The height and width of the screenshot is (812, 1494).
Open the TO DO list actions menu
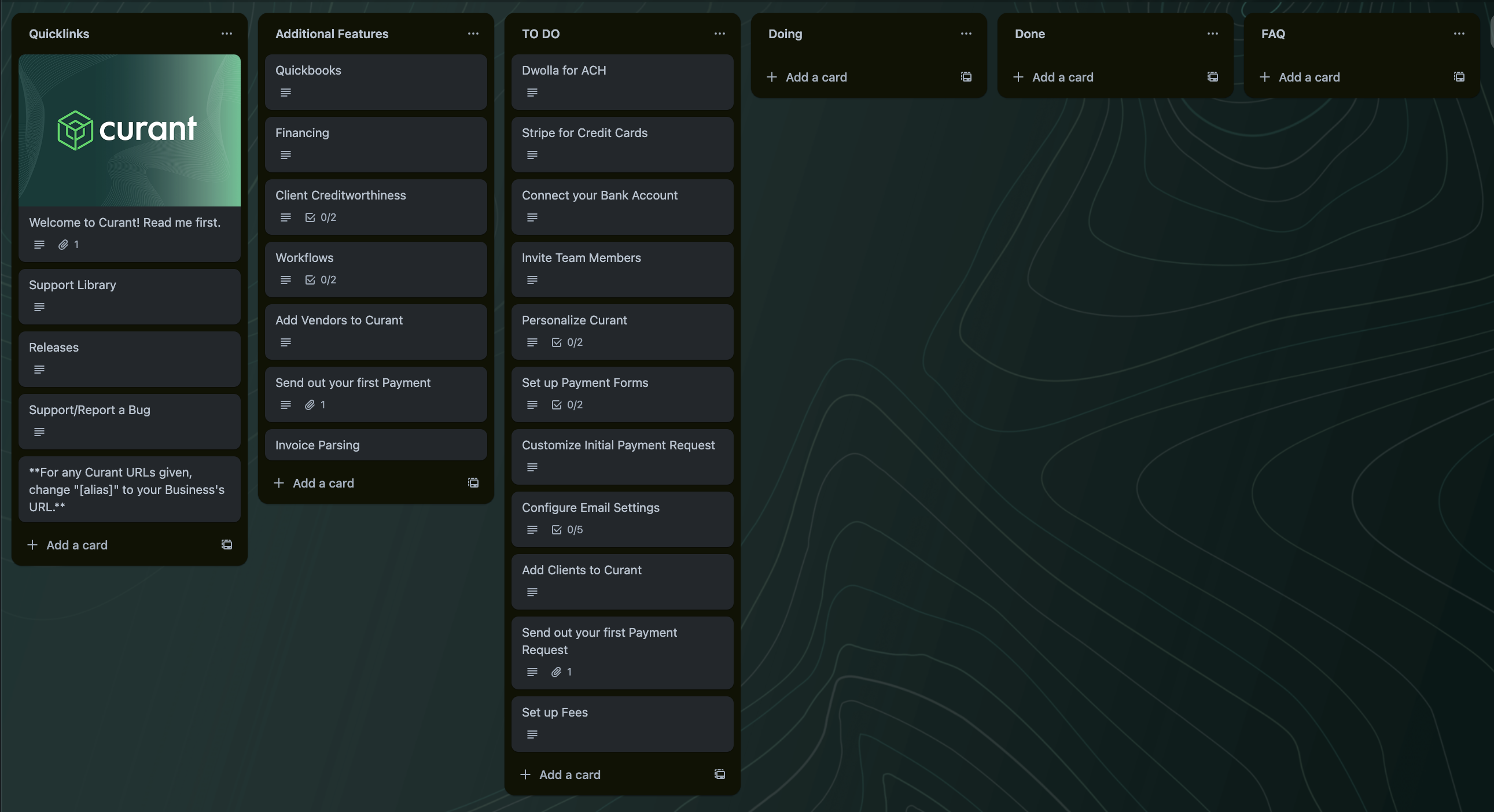click(719, 34)
